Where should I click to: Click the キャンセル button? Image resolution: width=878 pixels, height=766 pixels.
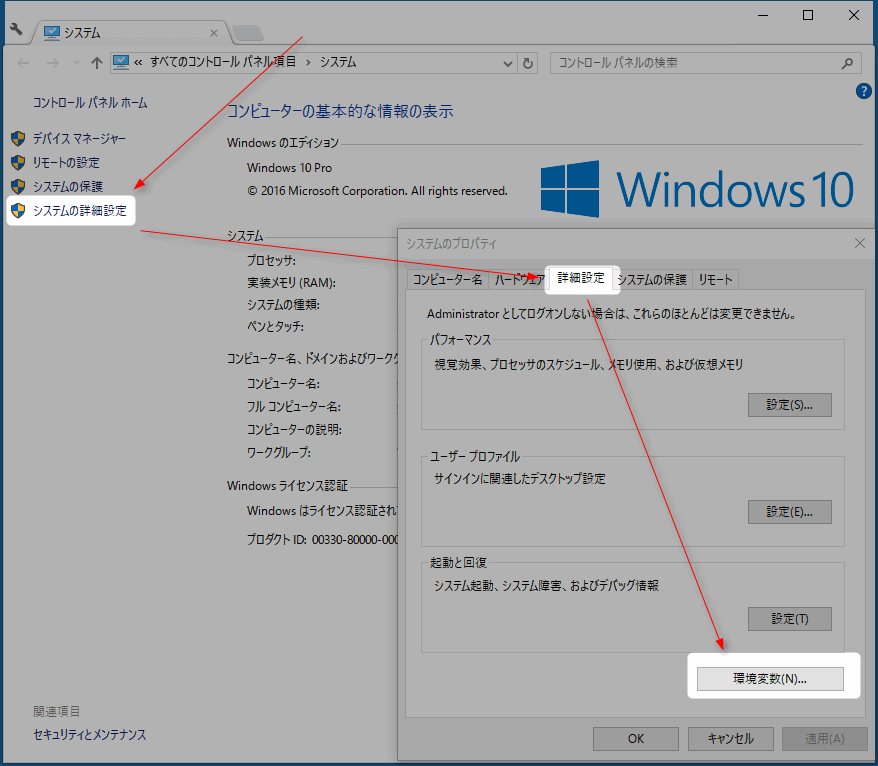731,739
